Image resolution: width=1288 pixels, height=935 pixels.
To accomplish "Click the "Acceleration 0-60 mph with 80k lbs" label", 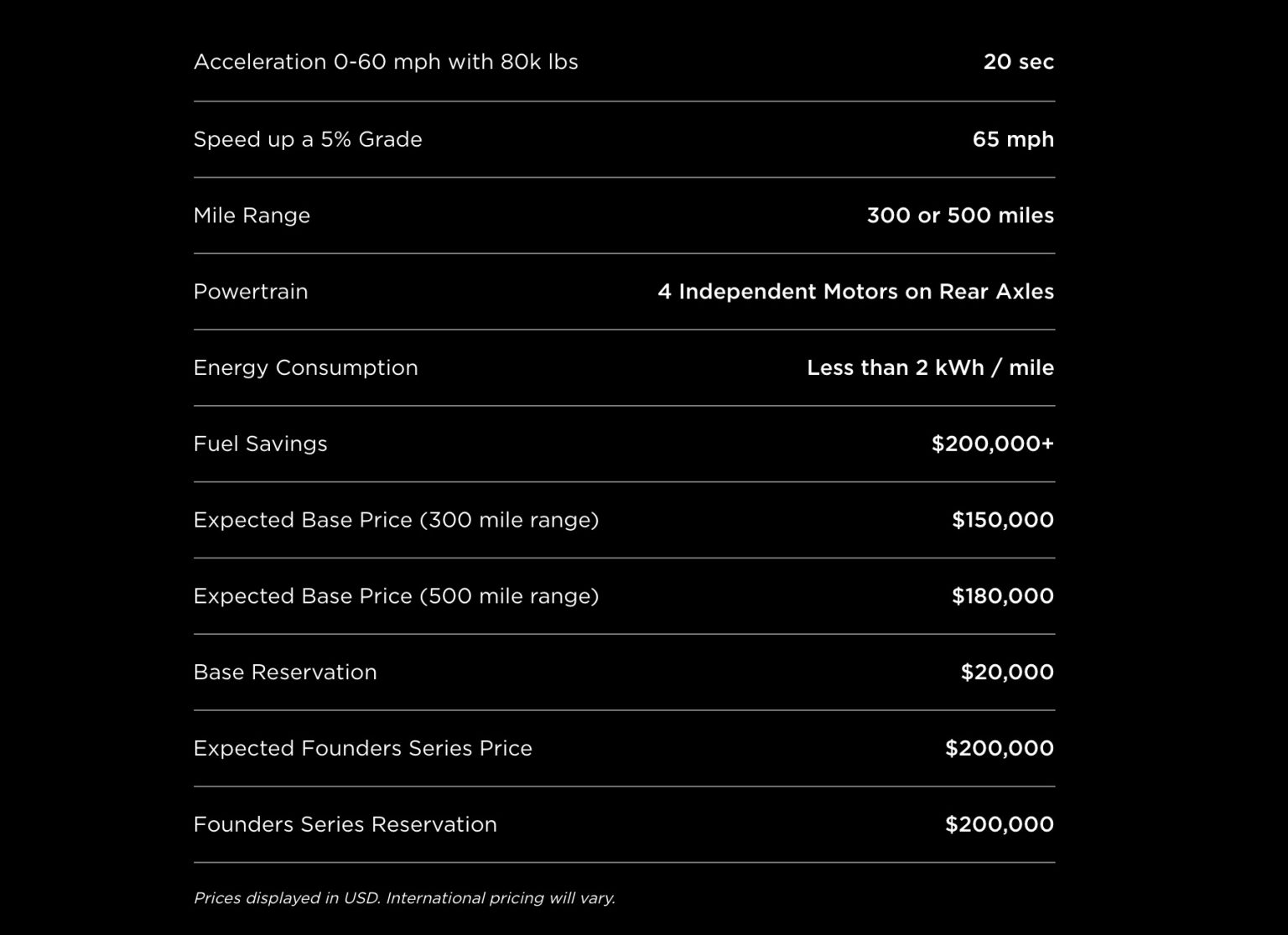I will (x=386, y=62).
